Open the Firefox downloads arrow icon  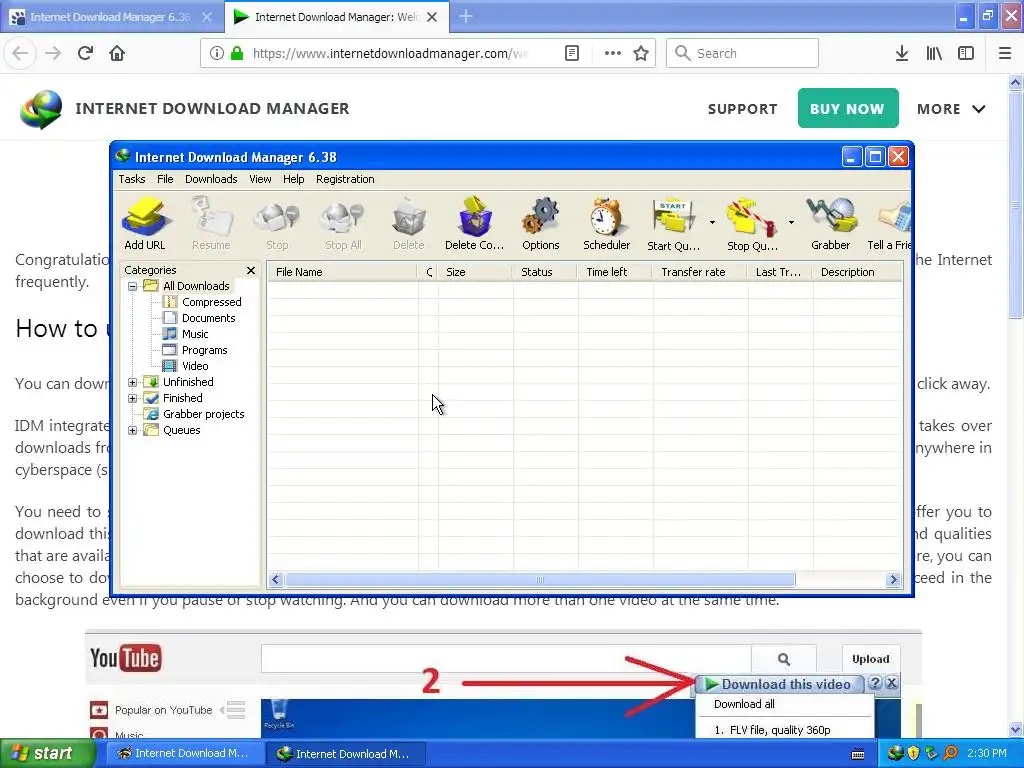point(902,54)
